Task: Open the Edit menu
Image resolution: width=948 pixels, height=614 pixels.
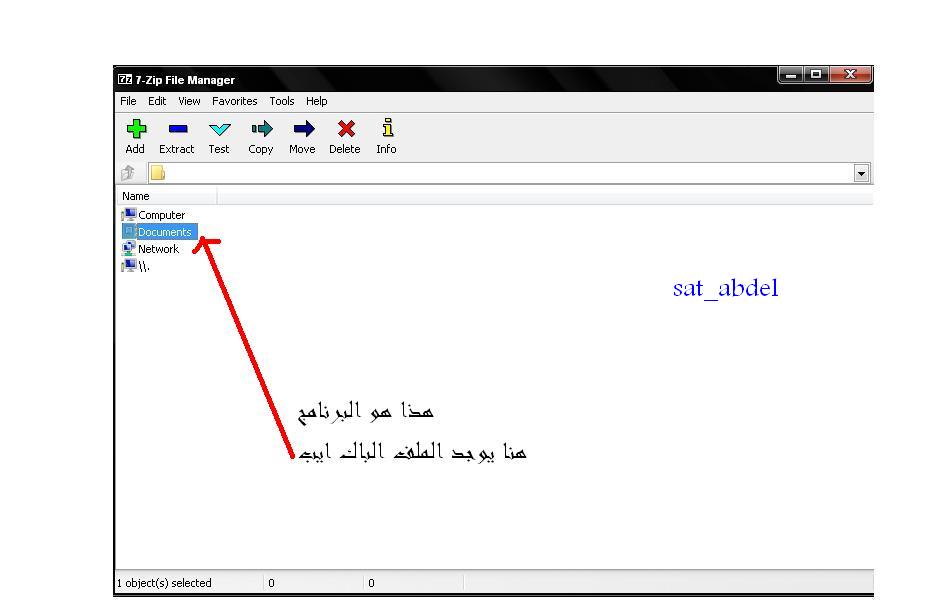Action: [x=157, y=101]
